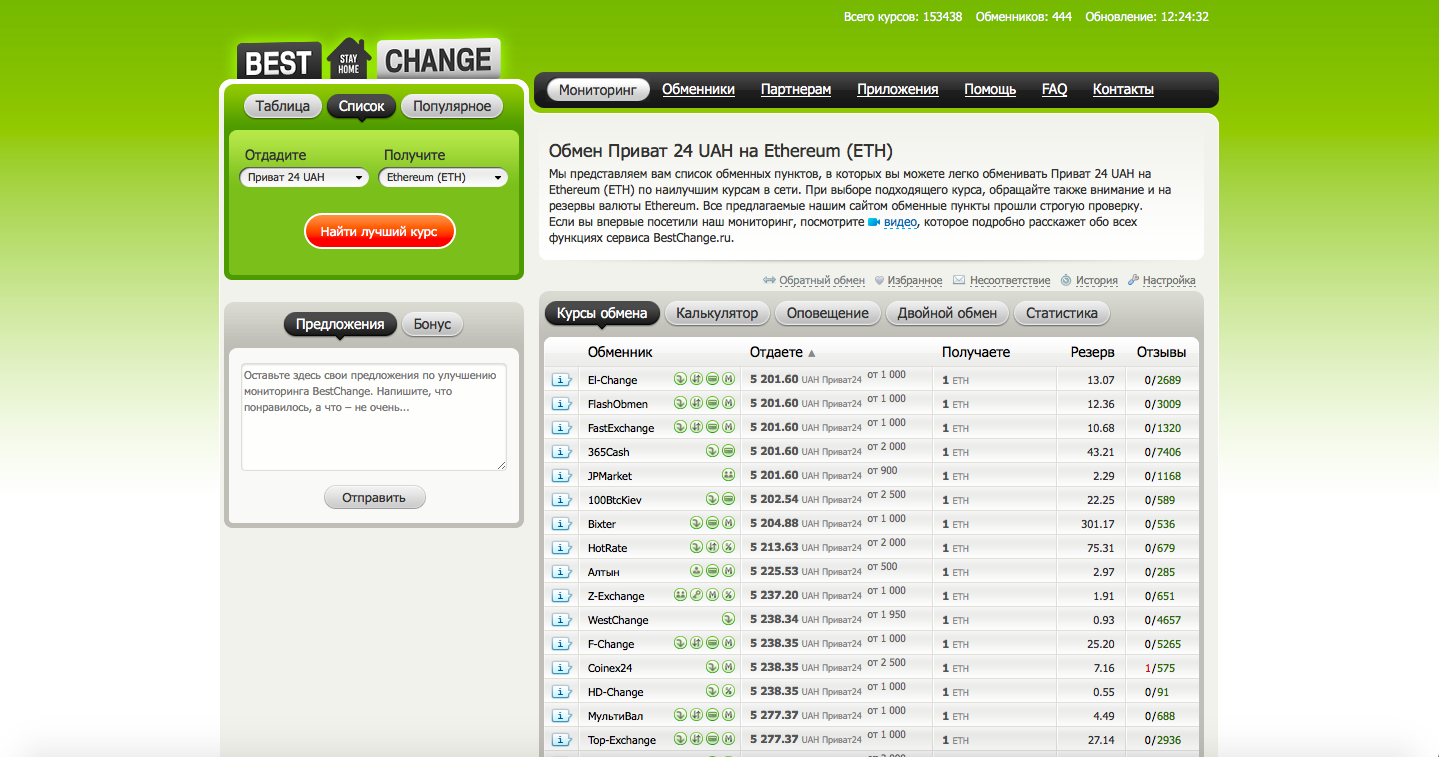This screenshot has height=757, width=1439.
Task: Open info icon for JPMarket row
Action: click(562, 476)
